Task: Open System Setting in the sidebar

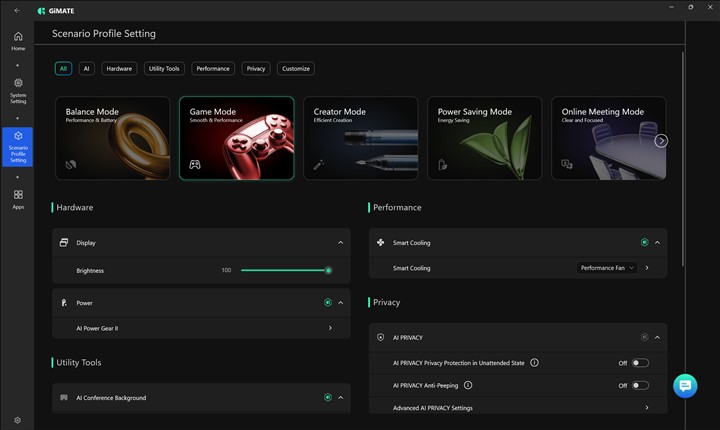Action: coord(18,90)
